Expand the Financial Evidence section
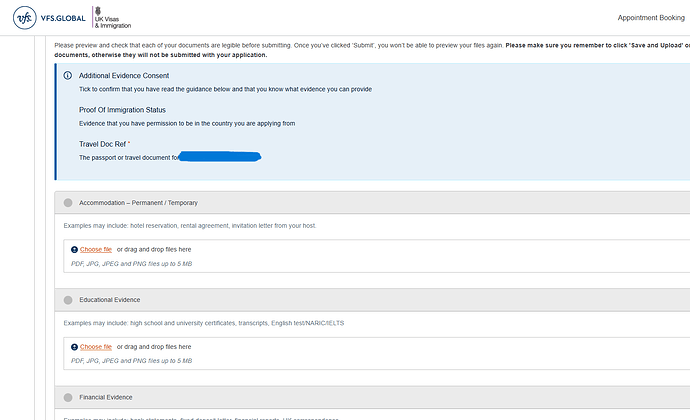The width and height of the screenshot is (690, 420). coord(106,397)
